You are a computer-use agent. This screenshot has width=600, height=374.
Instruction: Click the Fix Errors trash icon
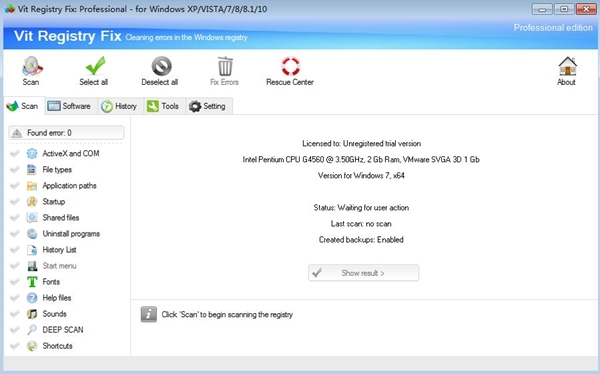pos(225,66)
